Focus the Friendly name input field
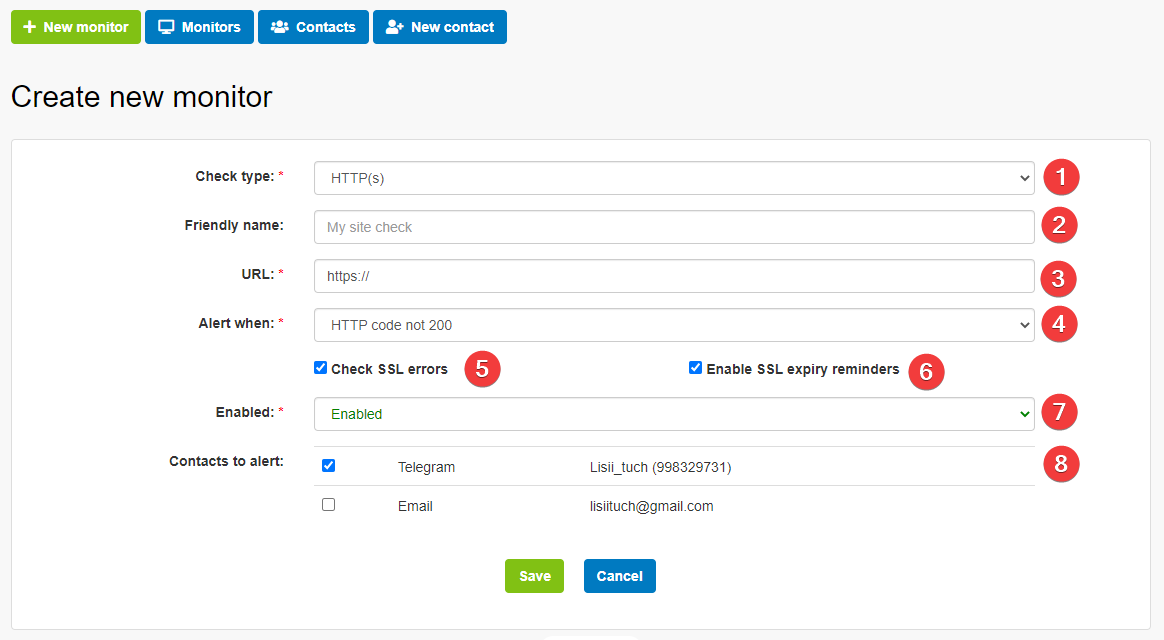 674,227
